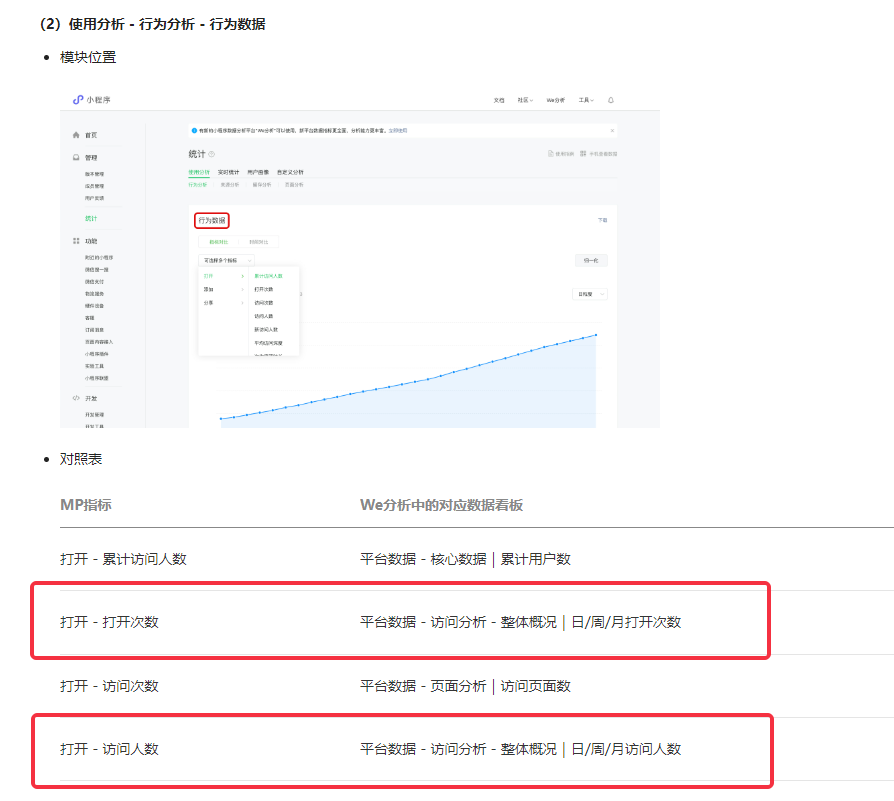This screenshot has height=801, width=894.
Task: Click the QR code icon near page header
Action: click(583, 153)
